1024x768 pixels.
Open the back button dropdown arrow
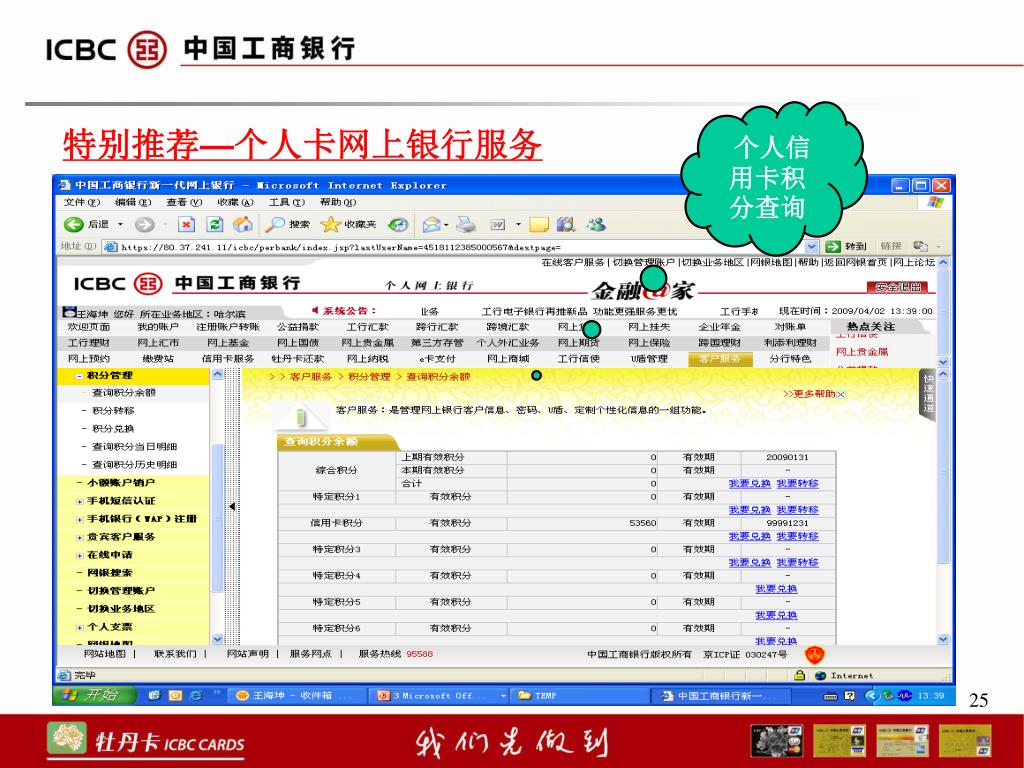[120, 225]
